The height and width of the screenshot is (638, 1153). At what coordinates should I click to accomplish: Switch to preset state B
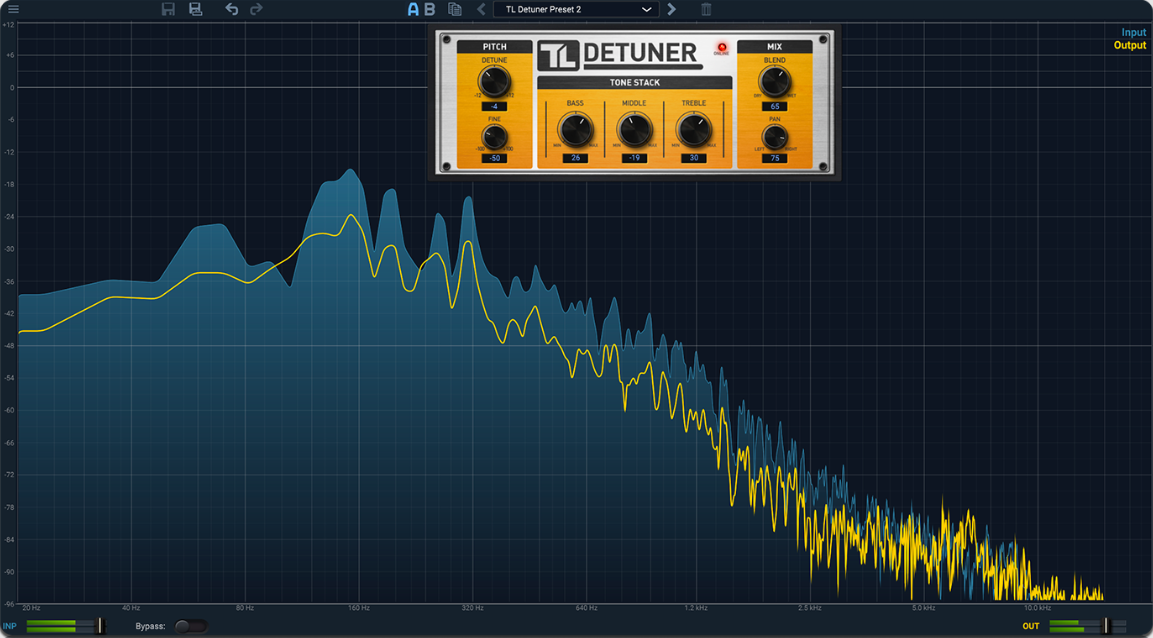coord(430,10)
